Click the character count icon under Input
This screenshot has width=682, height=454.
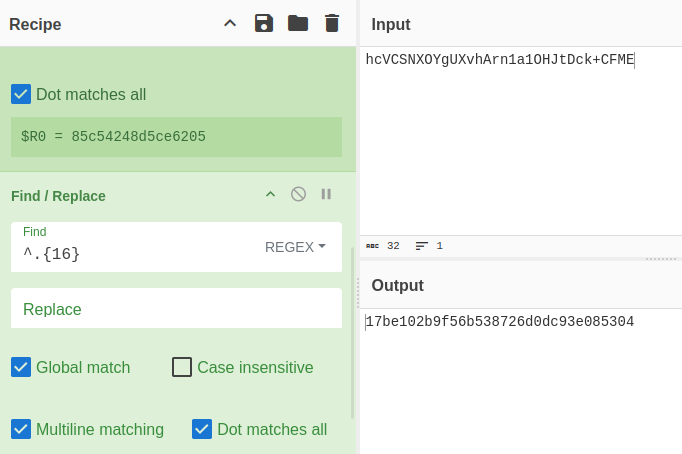coord(373,246)
